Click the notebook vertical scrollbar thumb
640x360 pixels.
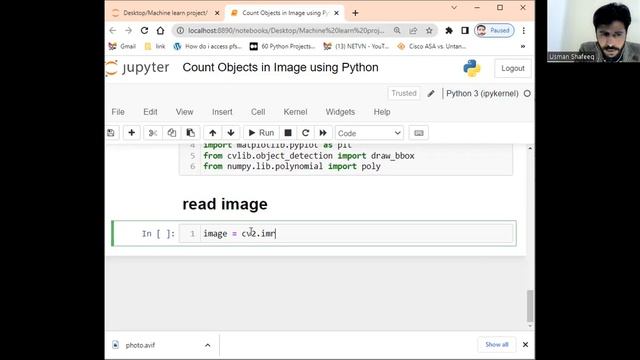pyautogui.click(x=530, y=306)
